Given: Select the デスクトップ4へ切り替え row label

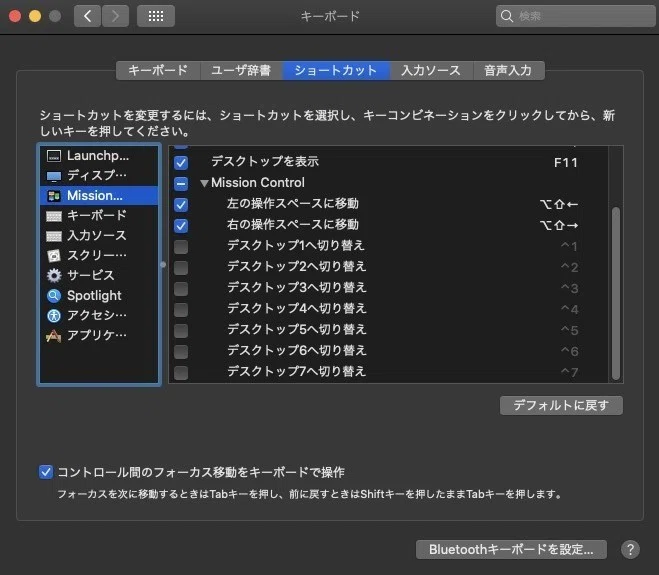Looking at the screenshot, I should (297, 309).
